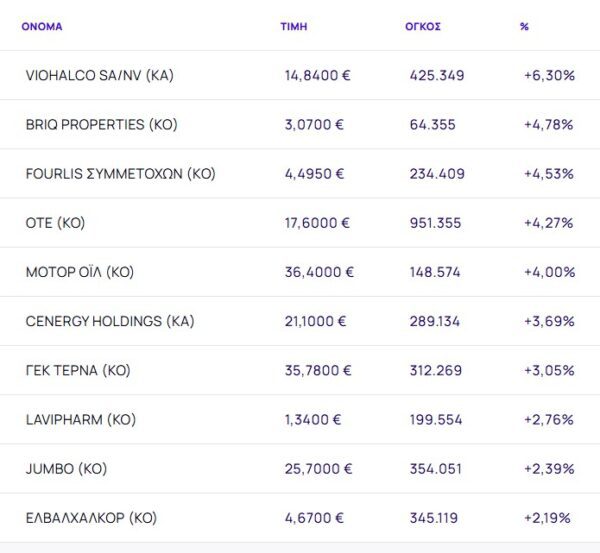This screenshot has width=600, height=553.
Task: Click the +6,30% change for VIOHALCO
Action: [549, 75]
